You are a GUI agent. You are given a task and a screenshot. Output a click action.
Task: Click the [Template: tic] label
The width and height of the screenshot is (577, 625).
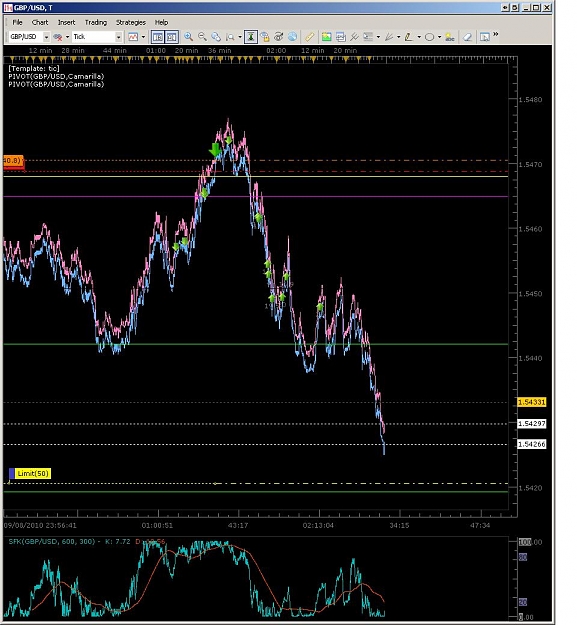(x=34, y=69)
